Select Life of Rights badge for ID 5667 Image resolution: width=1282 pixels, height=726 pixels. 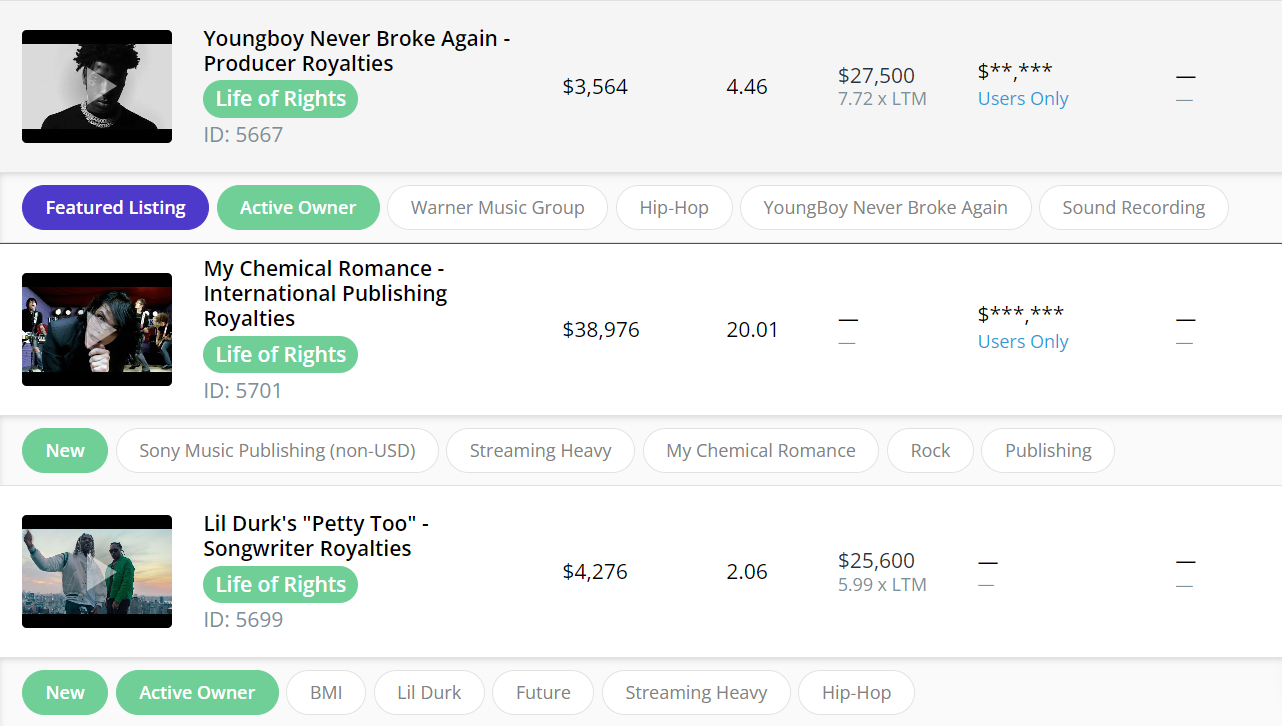280,99
